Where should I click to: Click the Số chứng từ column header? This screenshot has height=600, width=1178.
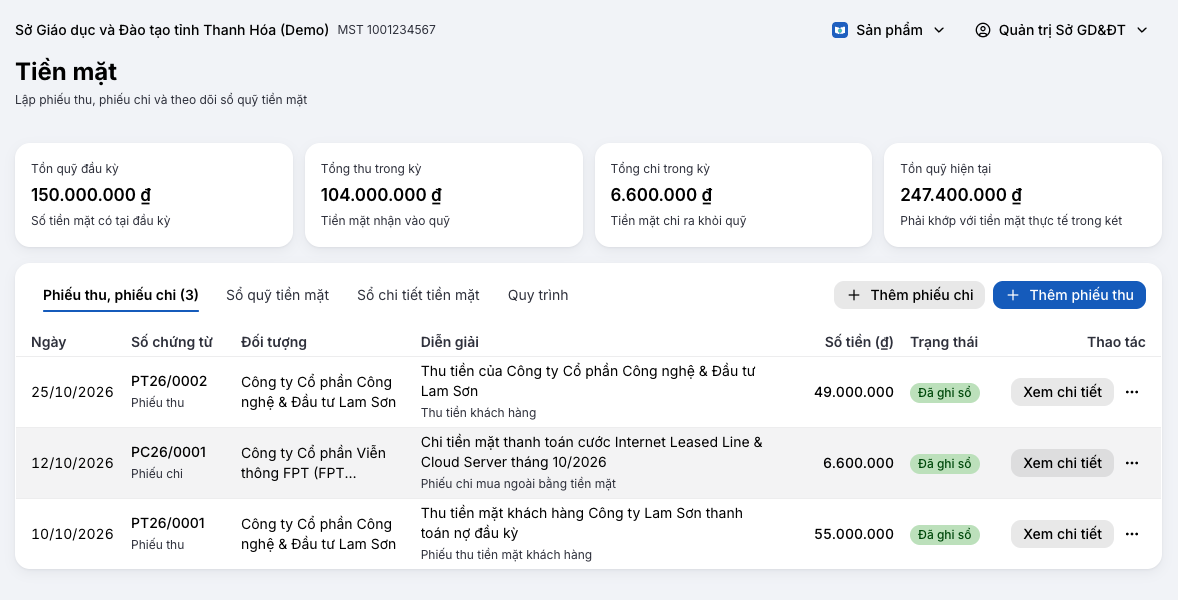(172, 342)
